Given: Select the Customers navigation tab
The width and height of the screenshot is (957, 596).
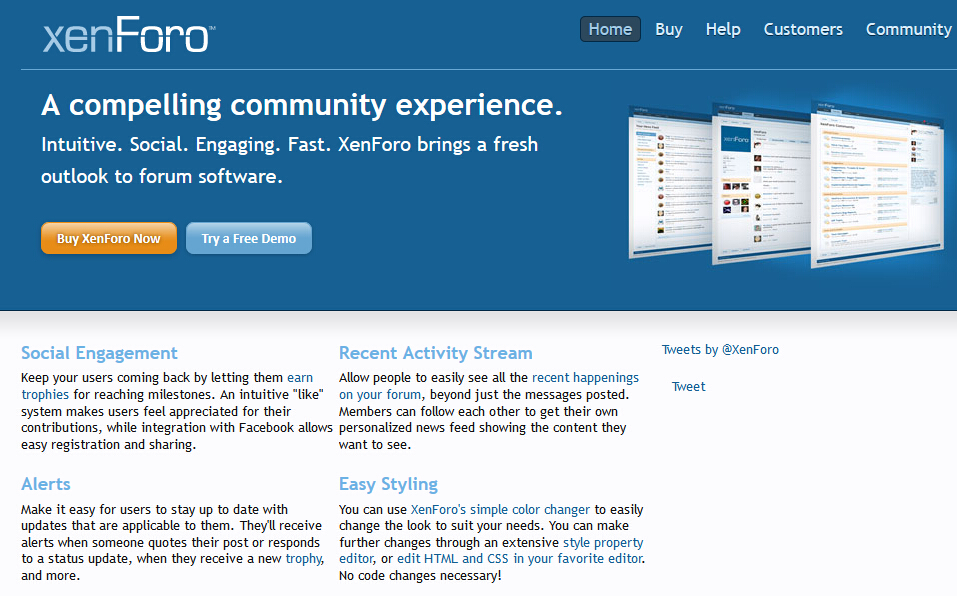Looking at the screenshot, I should coord(803,29).
